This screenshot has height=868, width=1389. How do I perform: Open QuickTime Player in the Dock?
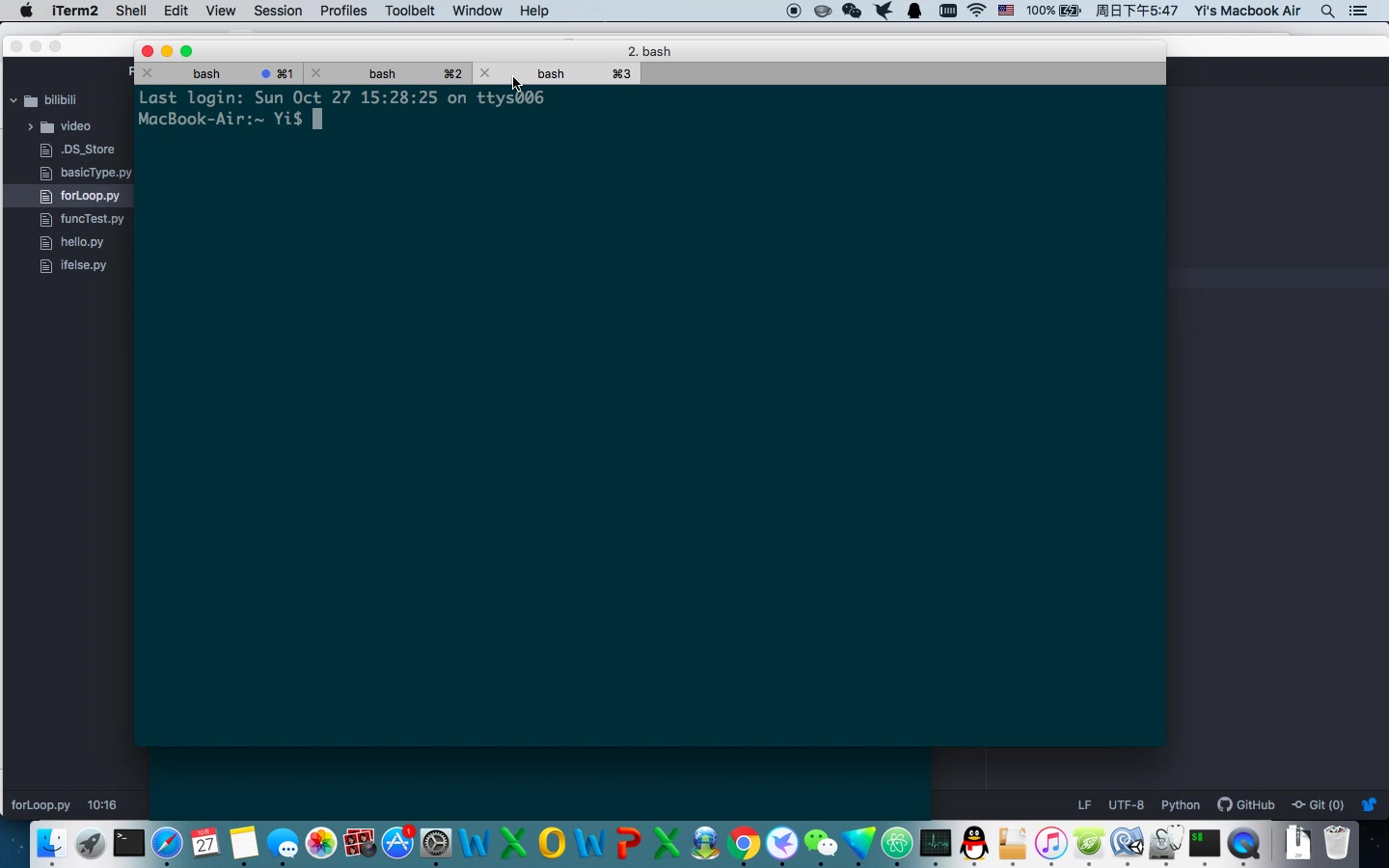click(1244, 844)
